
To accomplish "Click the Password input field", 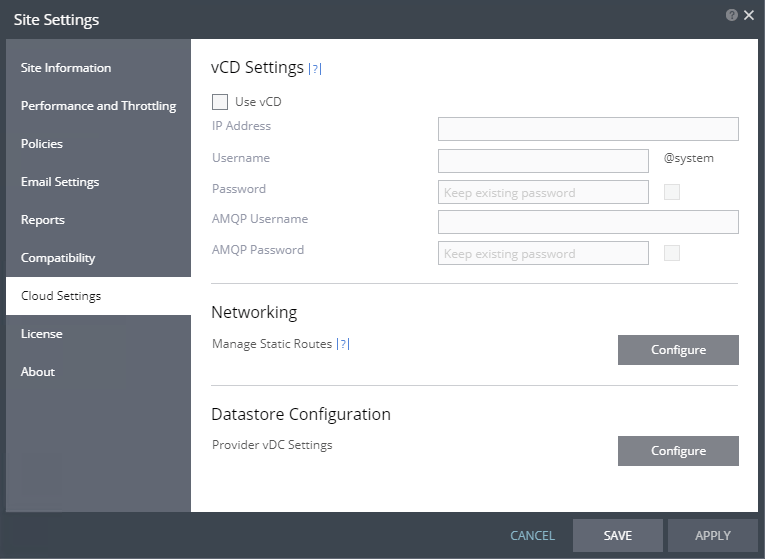I will [x=543, y=192].
